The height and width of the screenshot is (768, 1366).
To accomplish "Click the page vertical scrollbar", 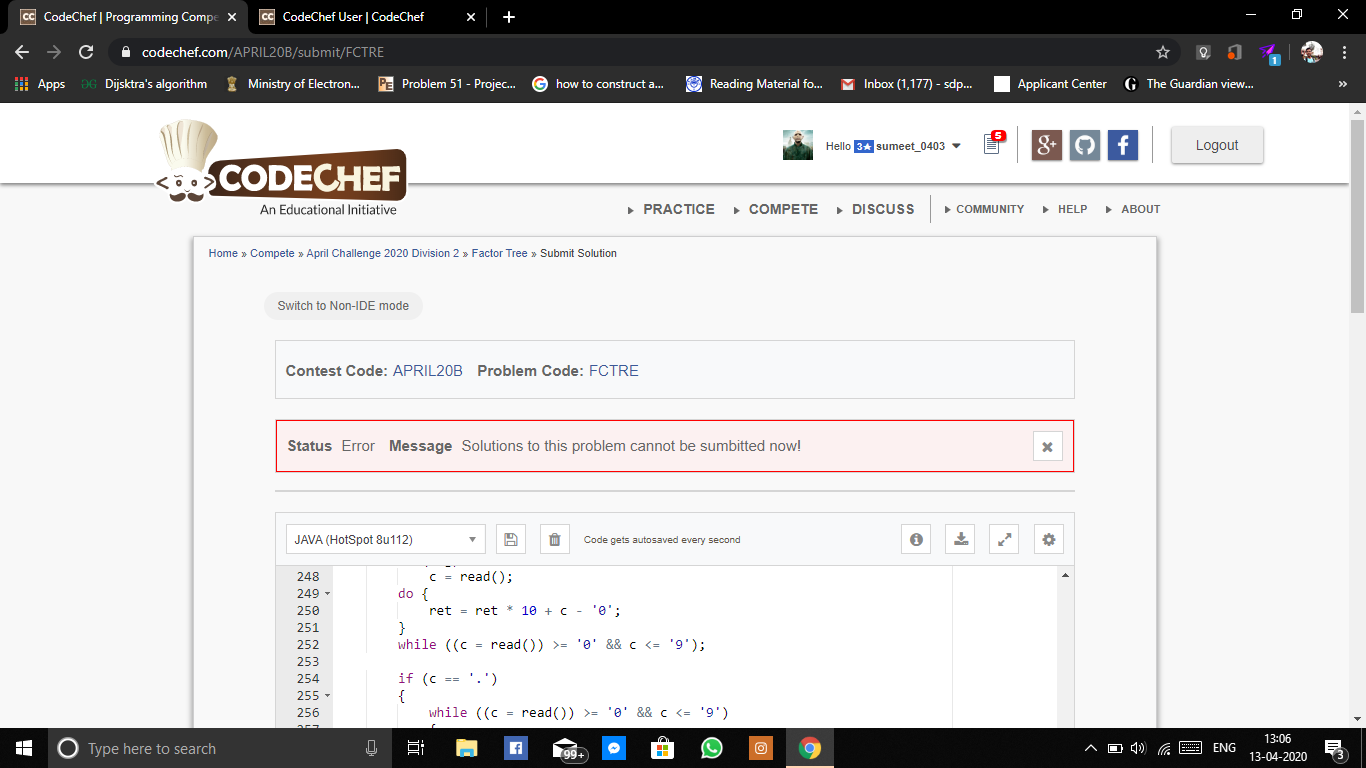I will pyautogui.click(x=1357, y=215).
